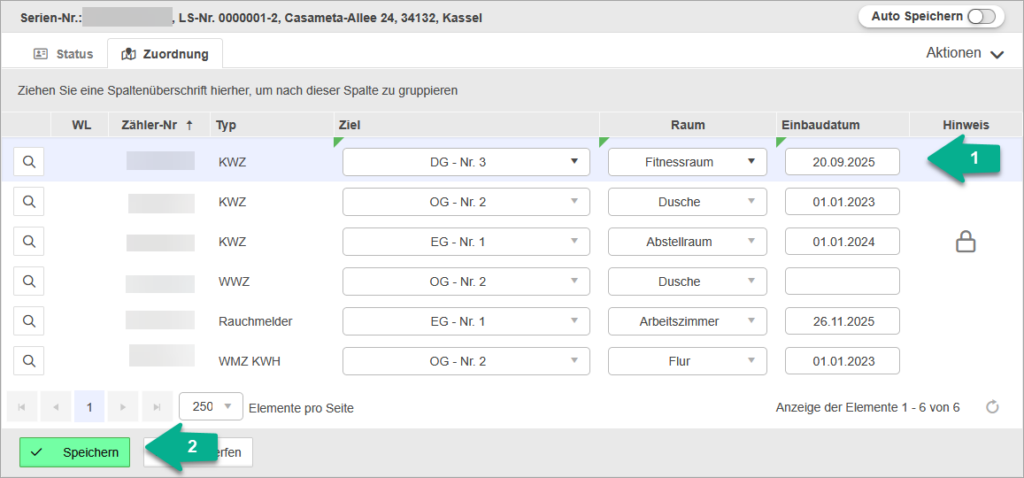Click the magnifier icon in the first KWZ row
Image resolution: width=1024 pixels, height=478 pixels.
[30, 161]
